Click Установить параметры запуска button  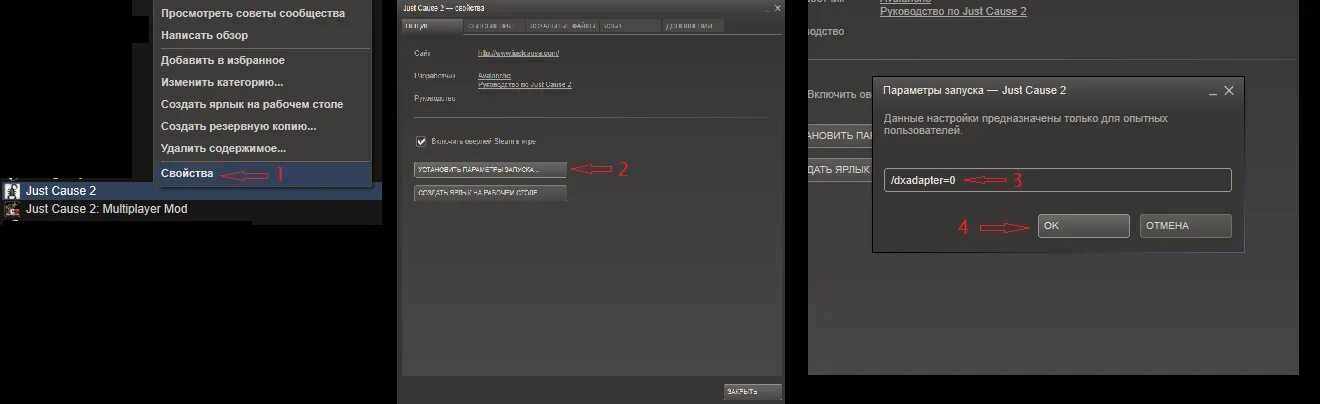490,170
